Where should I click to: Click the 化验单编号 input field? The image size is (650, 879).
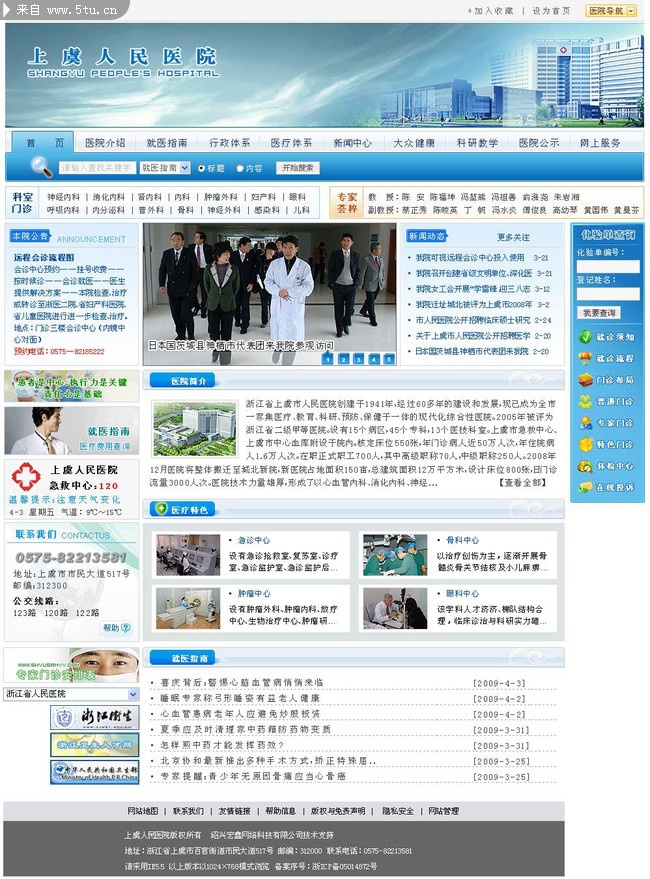tap(608, 267)
